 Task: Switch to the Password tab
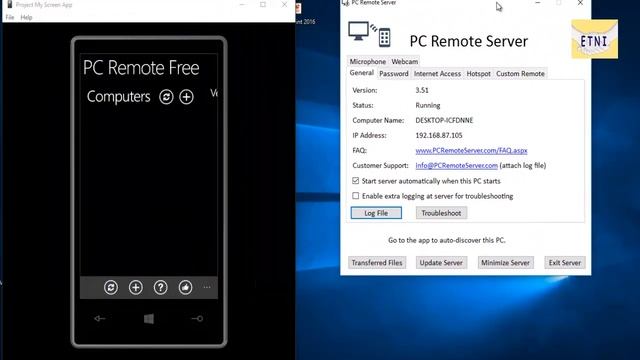(x=393, y=73)
